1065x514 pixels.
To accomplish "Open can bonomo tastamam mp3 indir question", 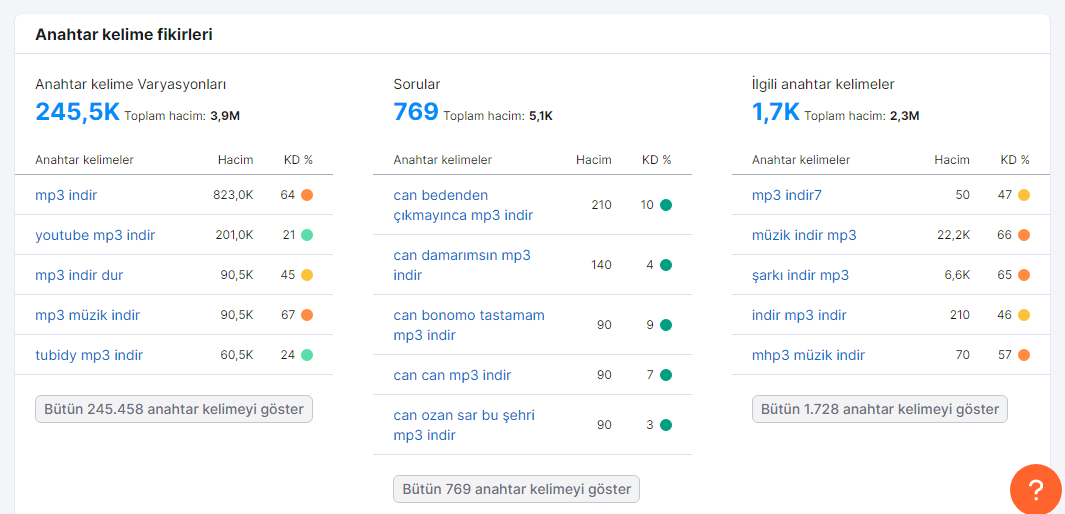I will pos(469,325).
